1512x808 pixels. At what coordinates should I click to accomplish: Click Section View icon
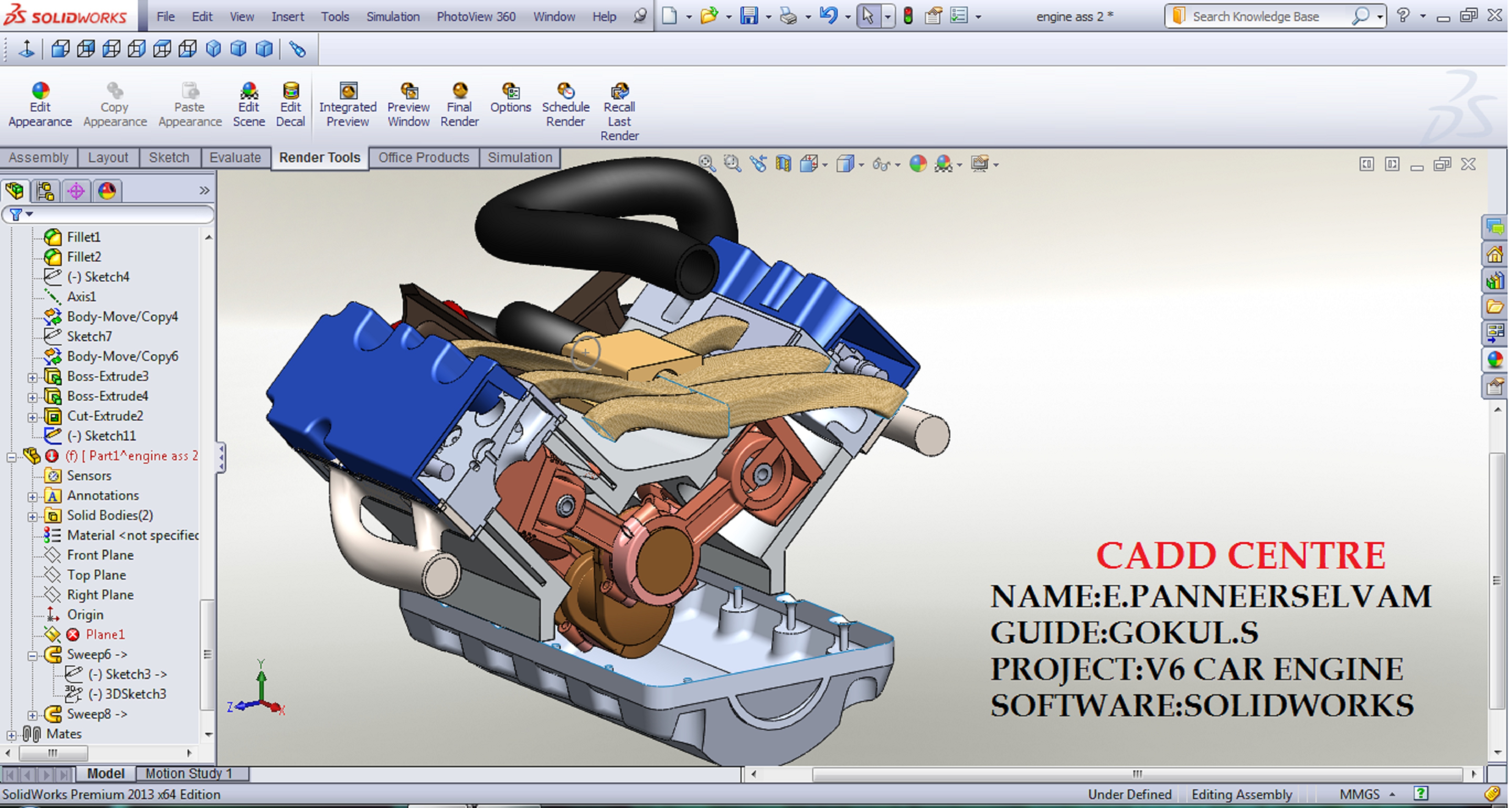[783, 163]
